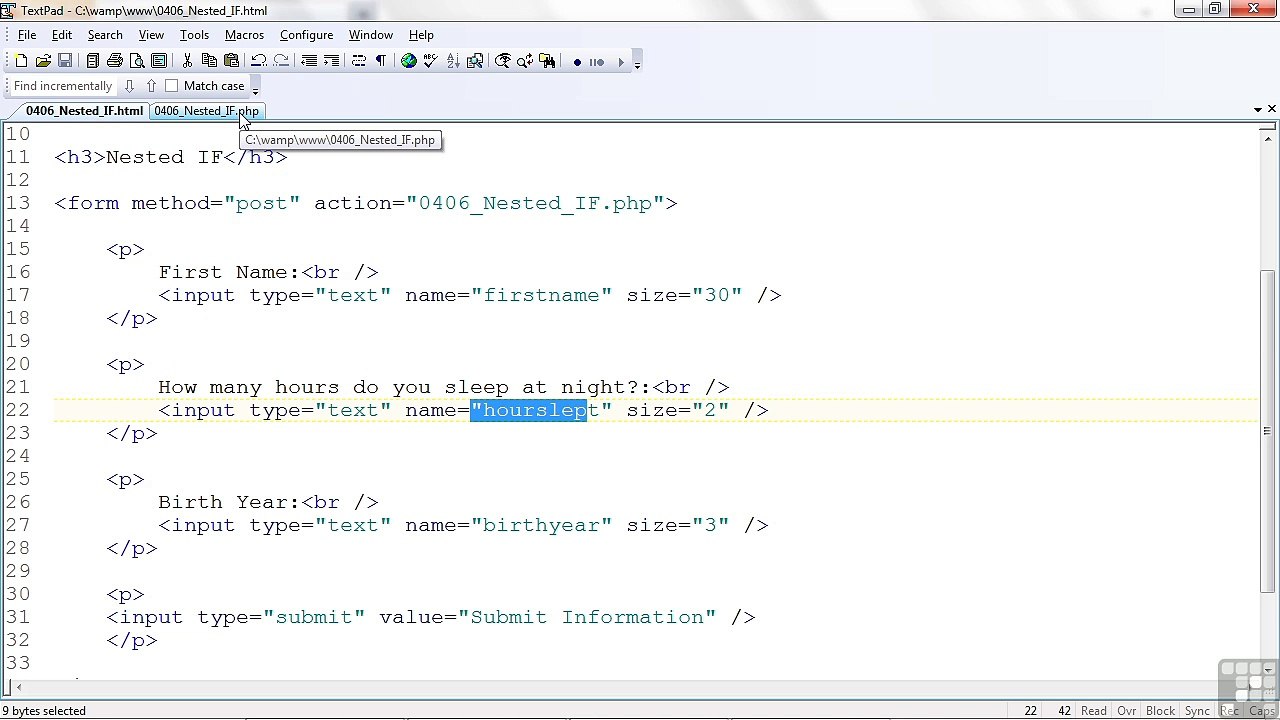Image resolution: width=1280 pixels, height=720 pixels.
Task: Start macro recording with the dot icon
Action: (x=577, y=62)
